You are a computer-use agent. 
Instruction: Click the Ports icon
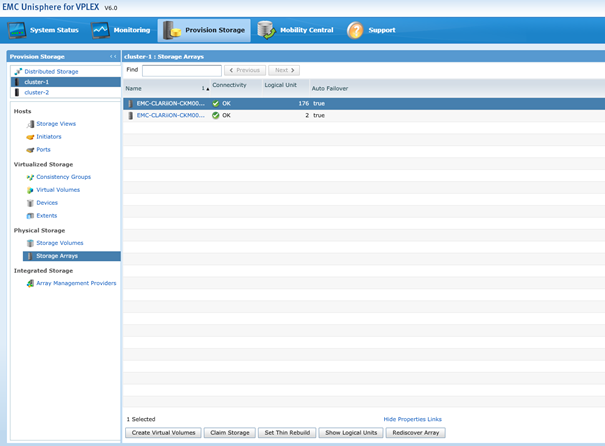point(30,150)
